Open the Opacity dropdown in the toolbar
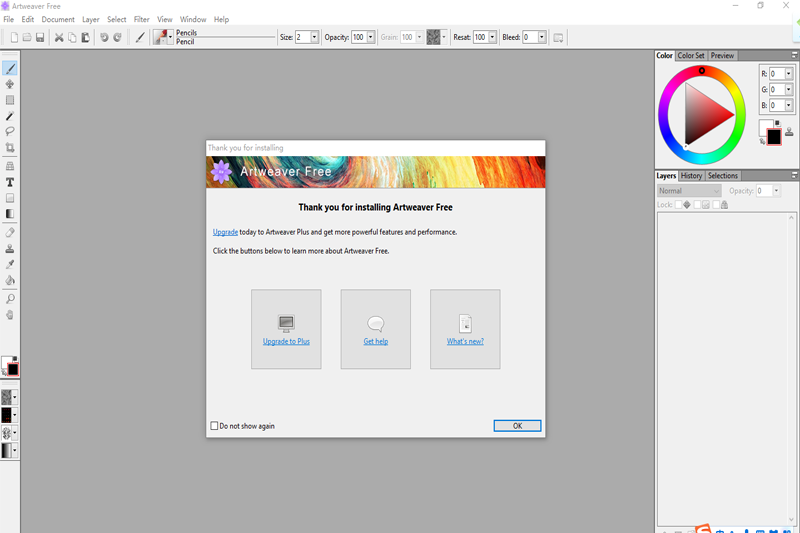The image size is (800, 533). point(370,37)
